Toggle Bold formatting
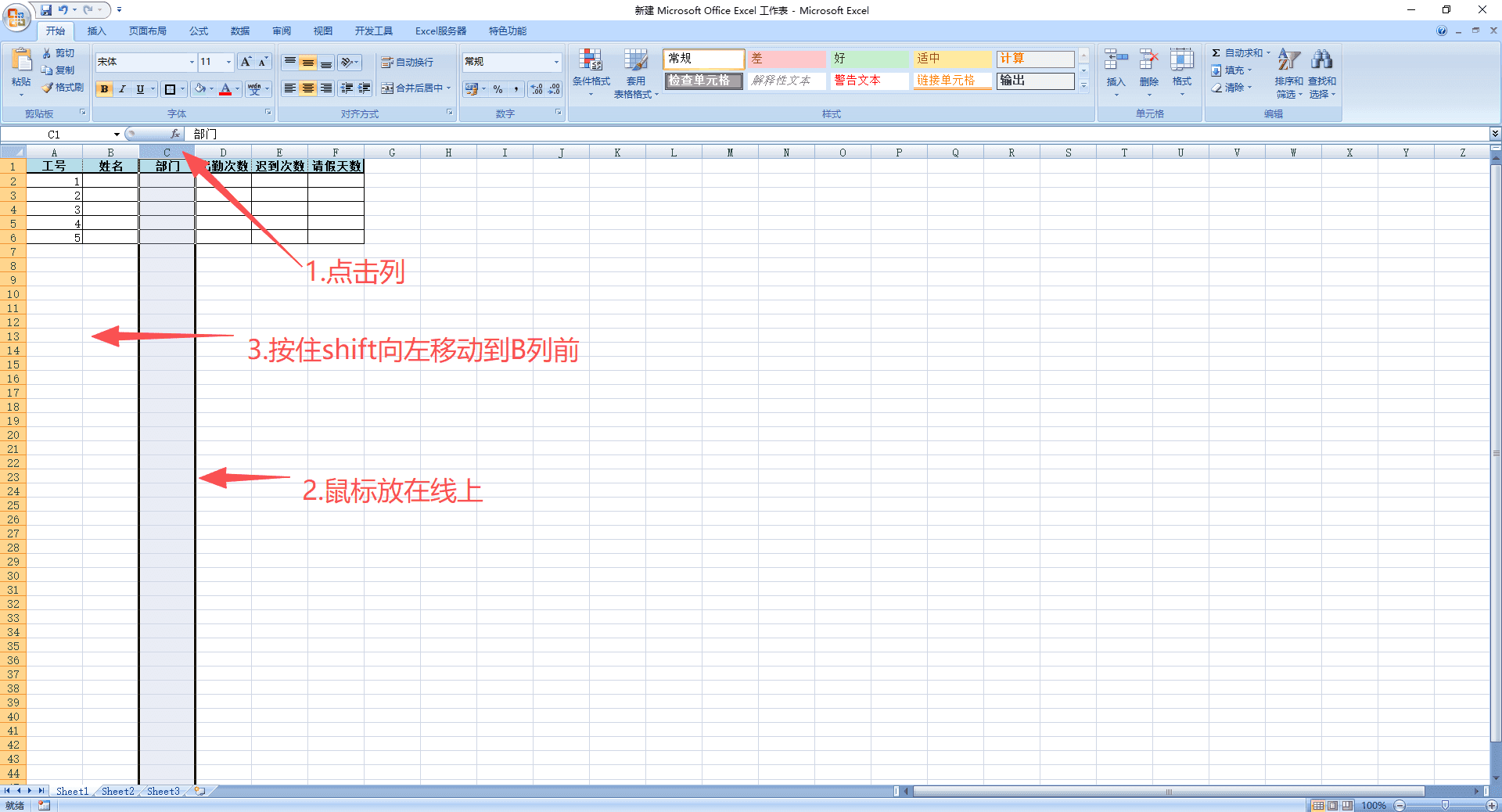Viewport: 1502px width, 812px height. 104,89
